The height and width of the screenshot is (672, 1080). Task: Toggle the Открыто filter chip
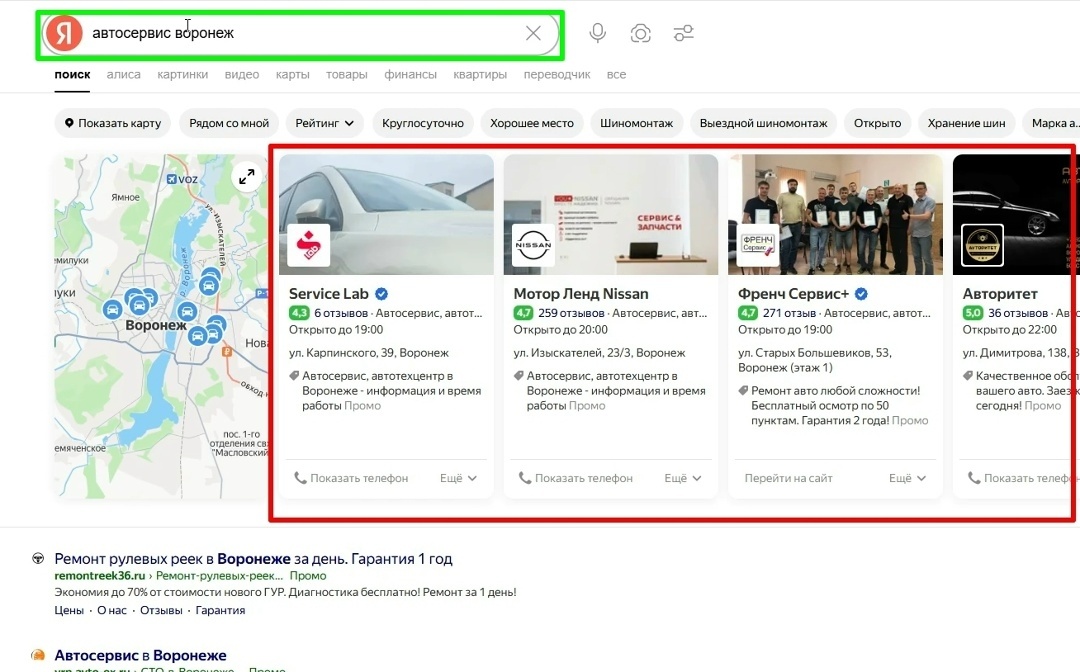pos(878,123)
